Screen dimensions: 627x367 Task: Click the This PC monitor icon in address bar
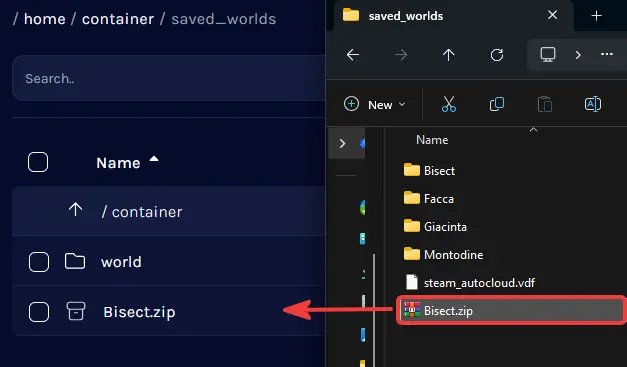[x=548, y=54]
